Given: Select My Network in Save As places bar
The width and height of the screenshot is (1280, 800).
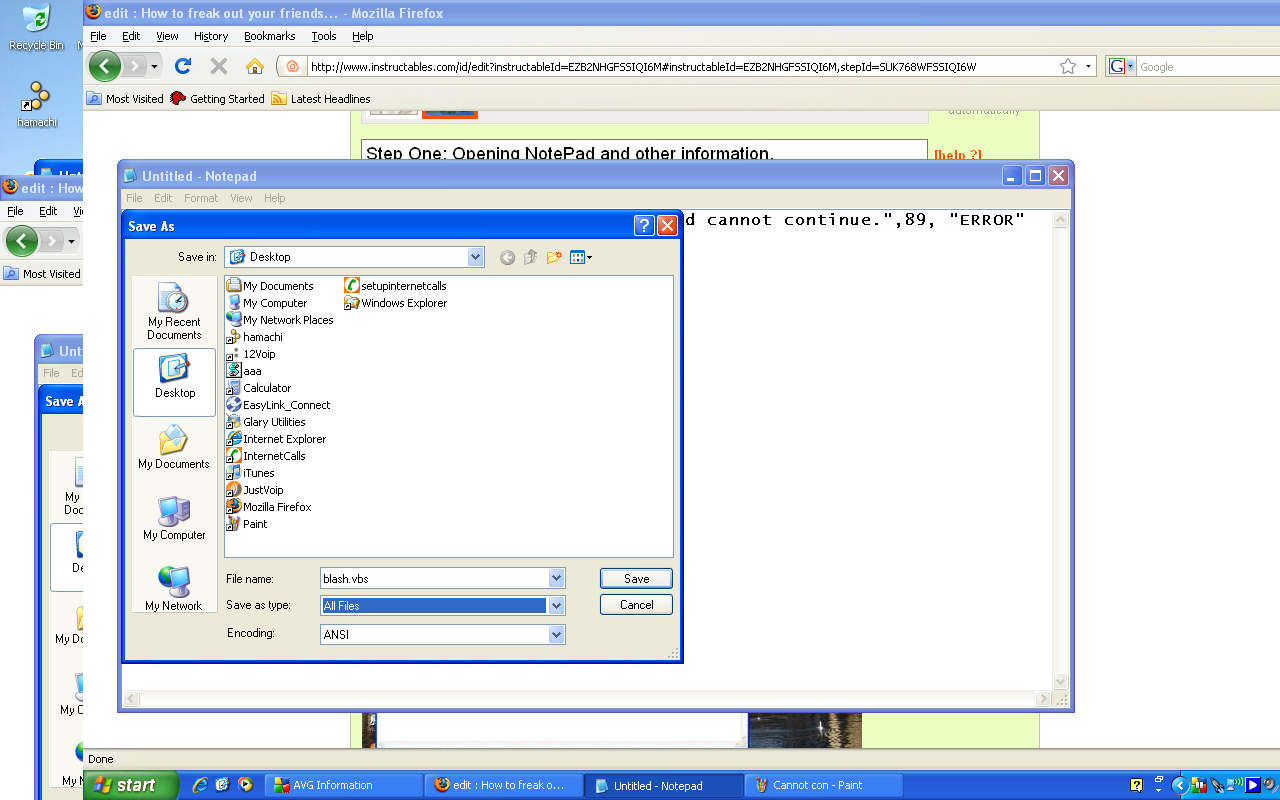Looking at the screenshot, I should coord(174,589).
